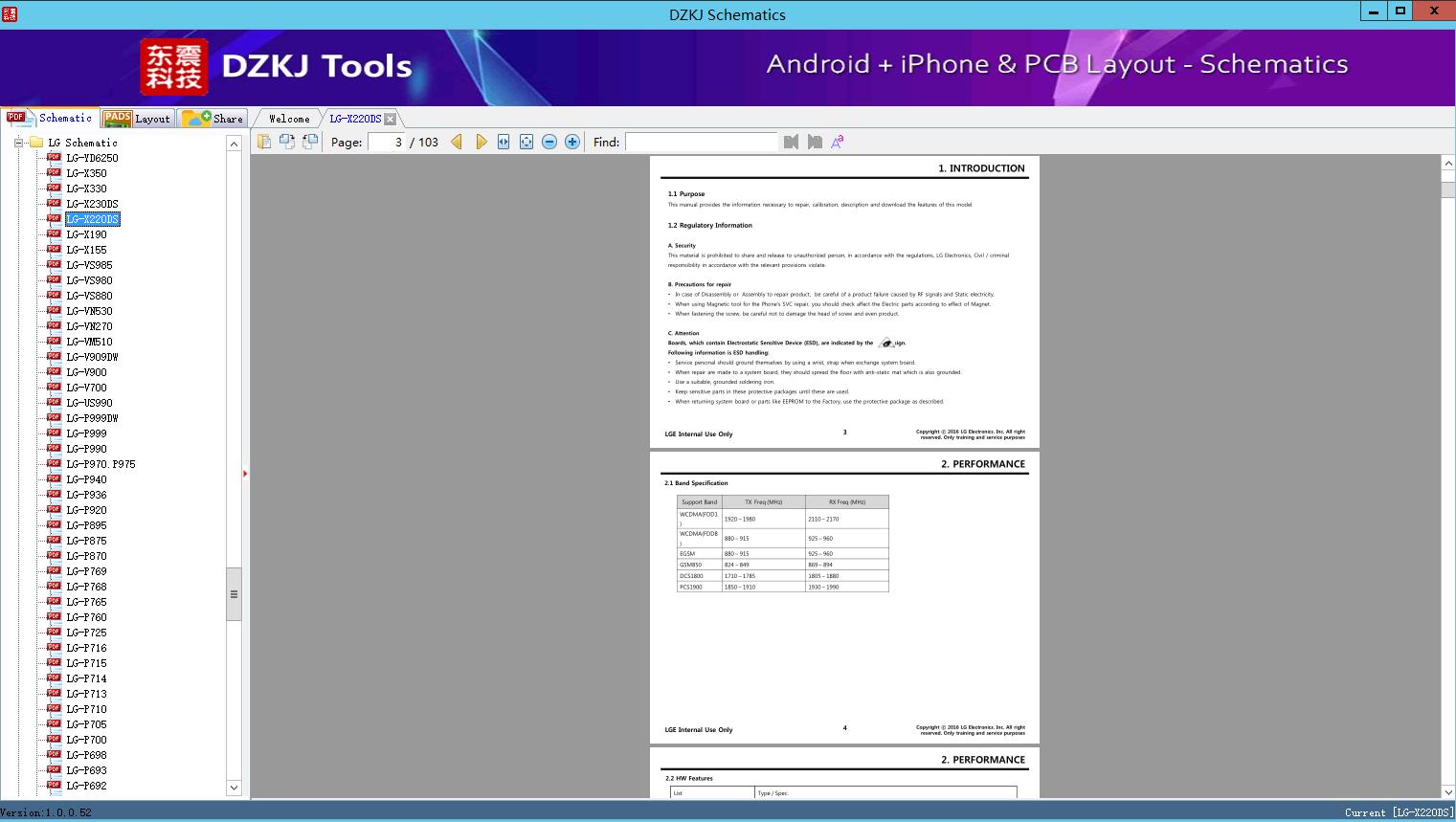Collapse the left panel splitter arrow
The height and width of the screenshot is (822, 1456).
pos(245,474)
